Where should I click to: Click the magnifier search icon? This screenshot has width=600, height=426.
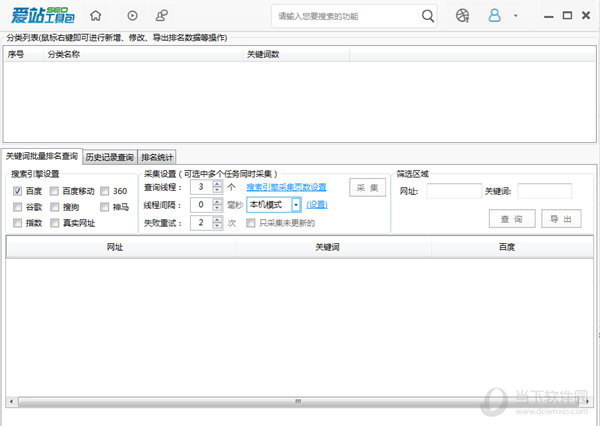[x=428, y=16]
